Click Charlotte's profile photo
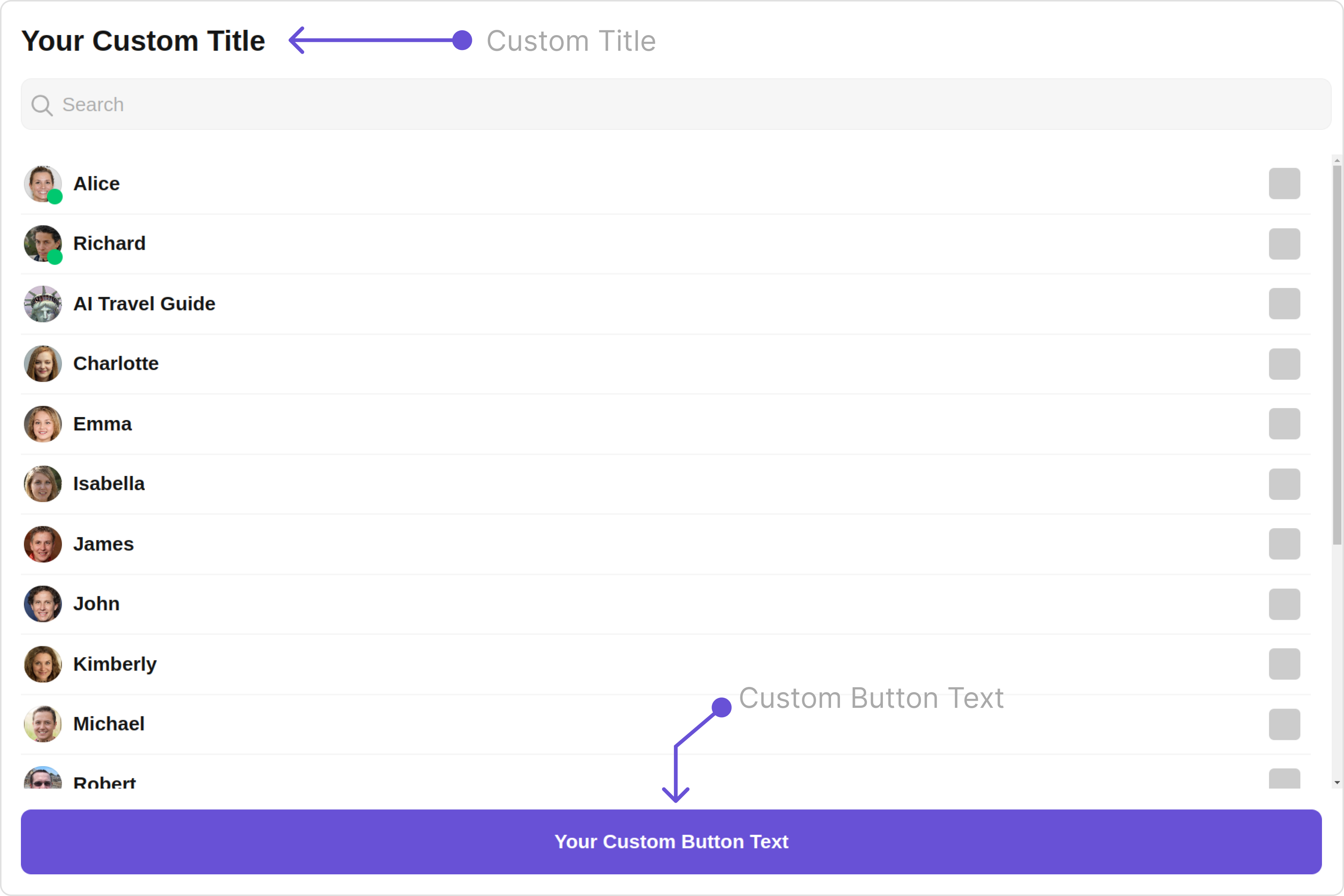This screenshot has height=896, width=1344. coord(43,364)
